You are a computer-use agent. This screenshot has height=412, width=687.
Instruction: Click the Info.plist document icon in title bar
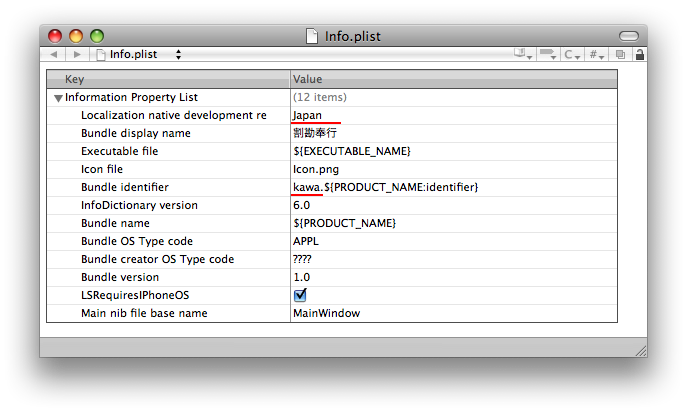click(312, 36)
